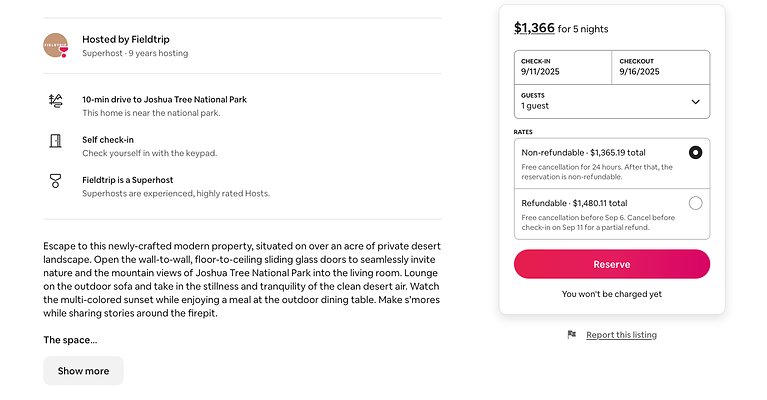Viewport: 767px width, 400px height.
Task: Select the Non-refundable rate option
Action: click(695, 152)
